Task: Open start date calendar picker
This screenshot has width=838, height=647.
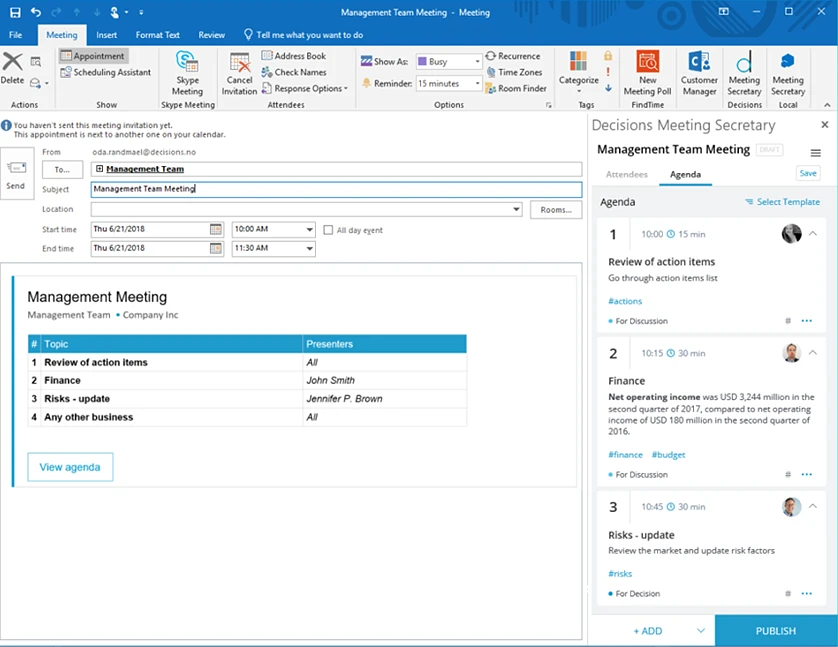Action: pos(215,229)
